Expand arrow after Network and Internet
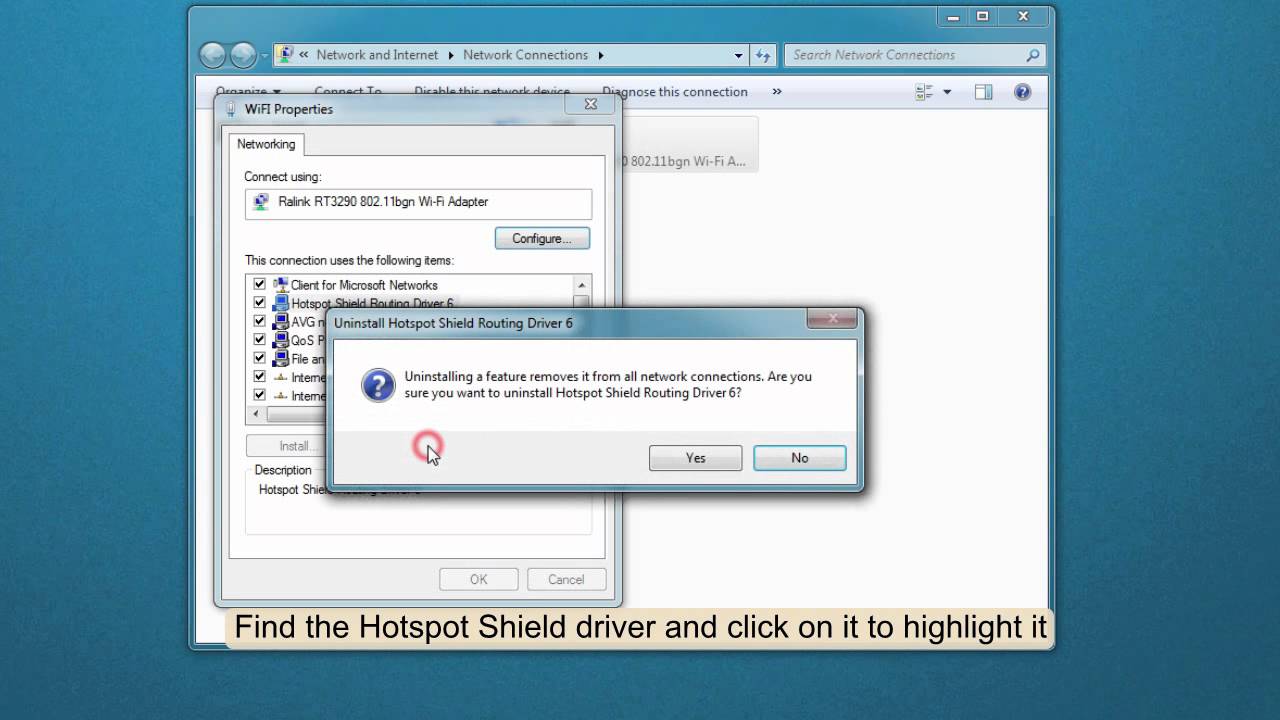This screenshot has width=1280, height=720. (x=451, y=55)
